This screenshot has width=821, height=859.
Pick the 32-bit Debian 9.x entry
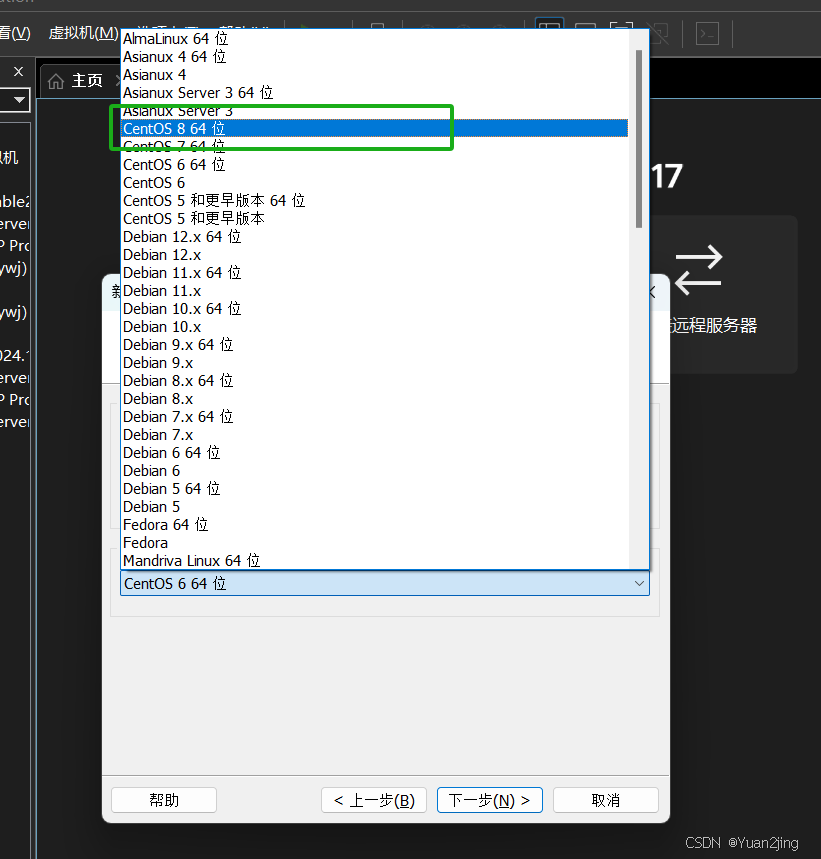coord(375,363)
